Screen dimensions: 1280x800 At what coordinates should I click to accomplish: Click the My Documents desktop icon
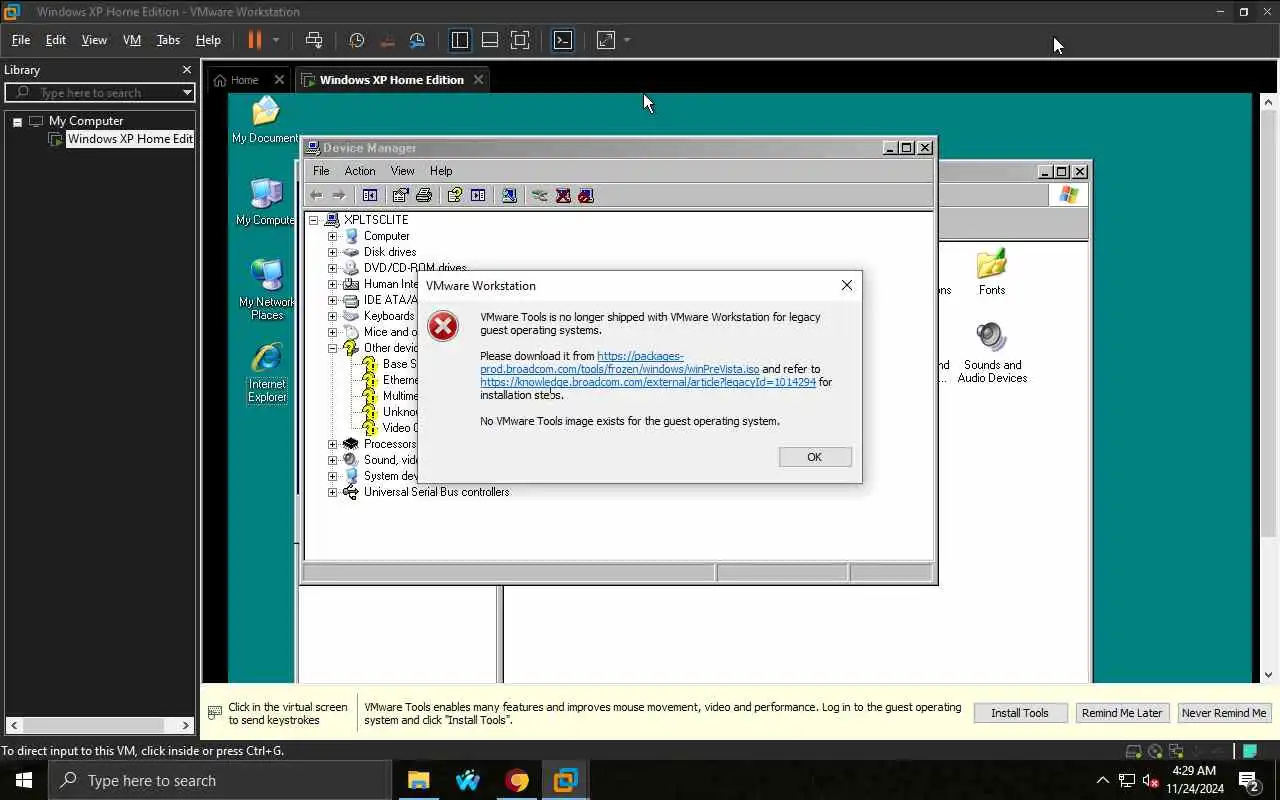(265, 120)
